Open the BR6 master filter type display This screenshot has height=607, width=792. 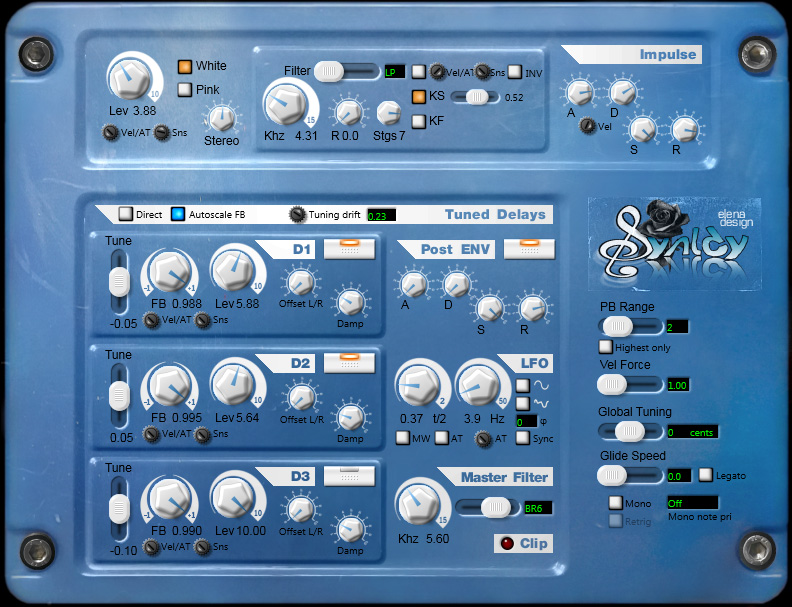[x=538, y=508]
